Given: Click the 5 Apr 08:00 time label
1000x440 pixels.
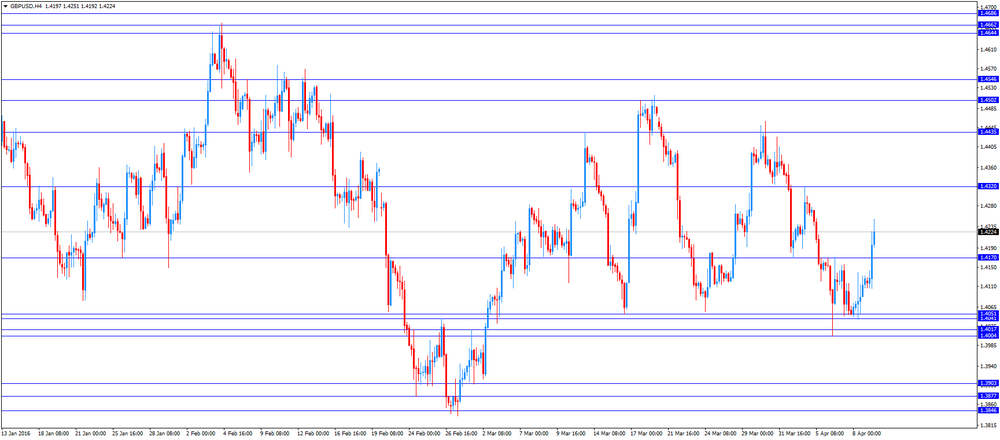Looking at the screenshot, I should (x=830, y=432).
